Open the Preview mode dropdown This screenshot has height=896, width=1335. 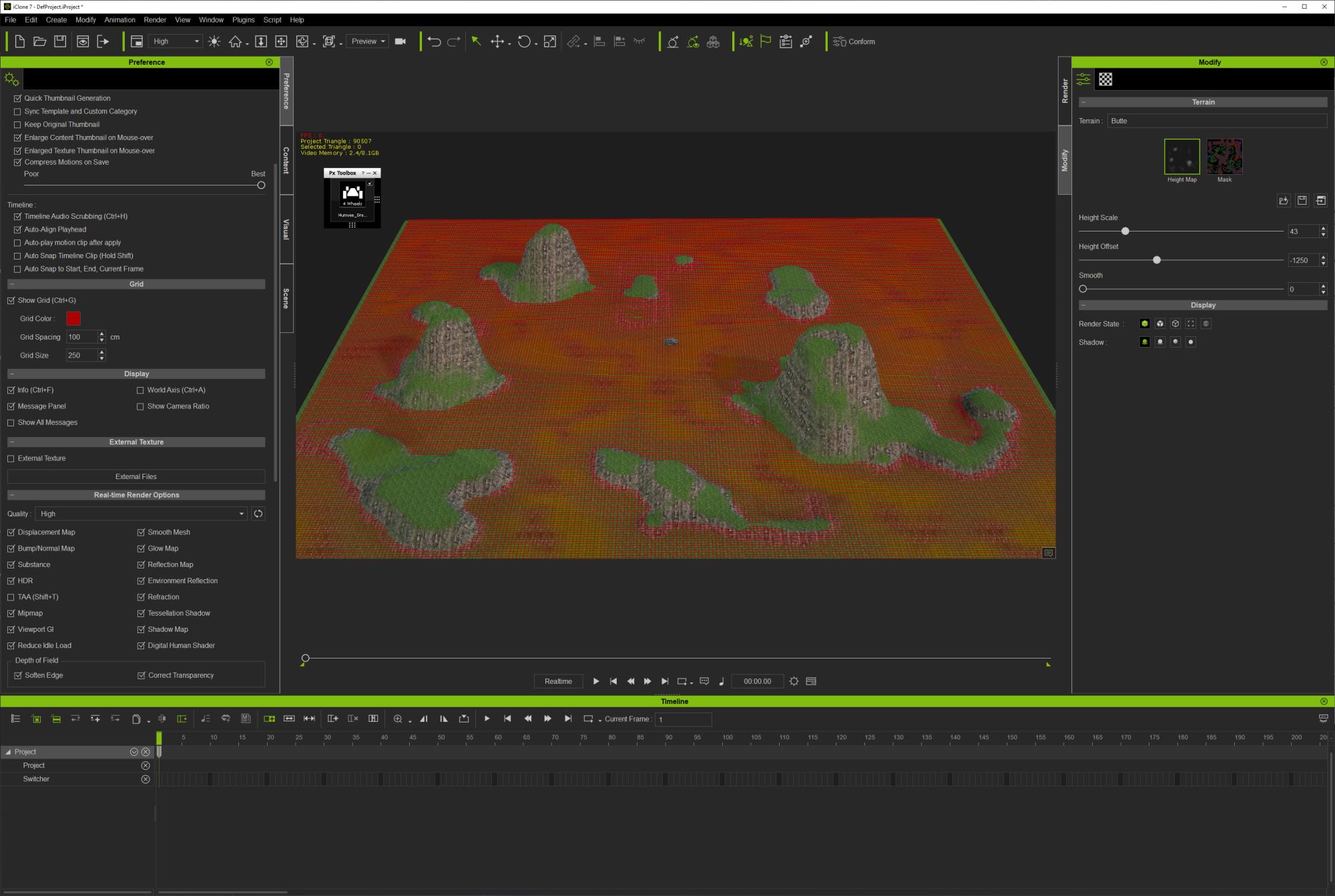click(x=368, y=41)
